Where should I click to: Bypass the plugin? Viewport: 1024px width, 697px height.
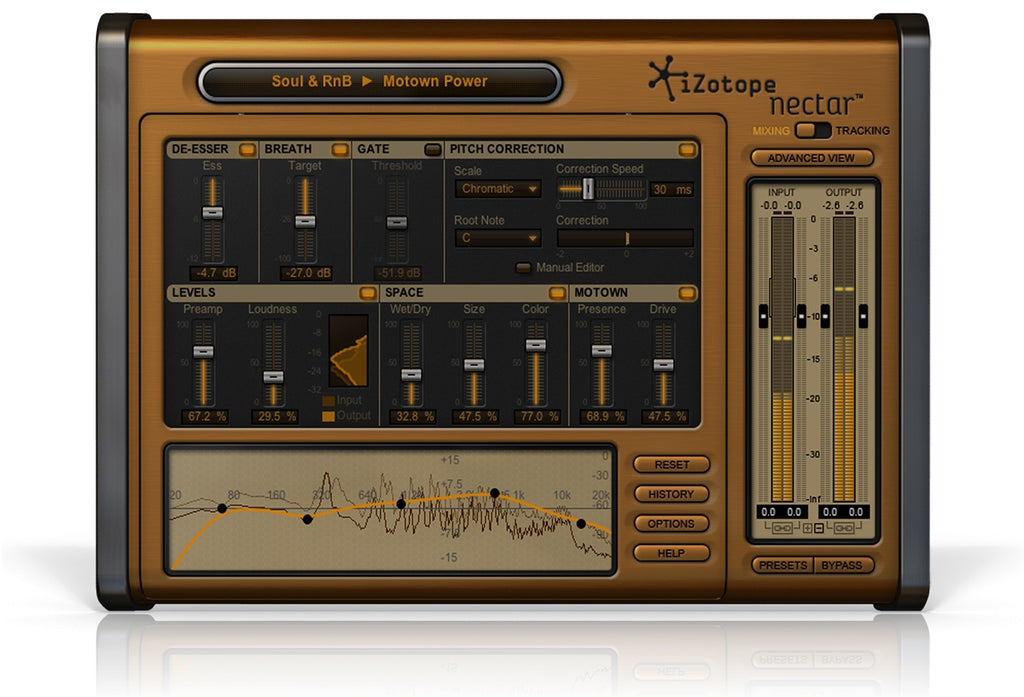842,565
